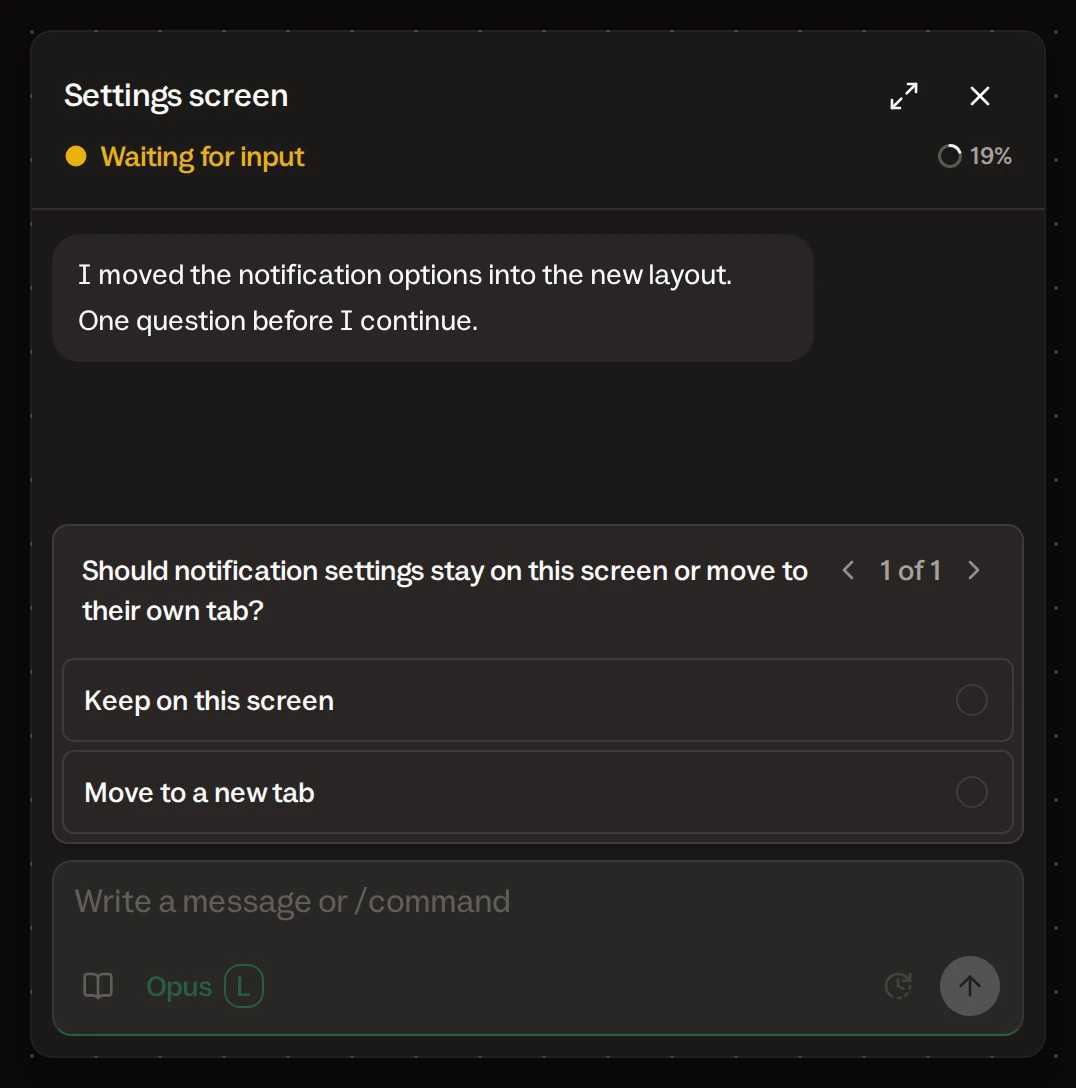This screenshot has width=1076, height=1088.
Task: Go to previous question with left chevron
Action: tap(848, 570)
